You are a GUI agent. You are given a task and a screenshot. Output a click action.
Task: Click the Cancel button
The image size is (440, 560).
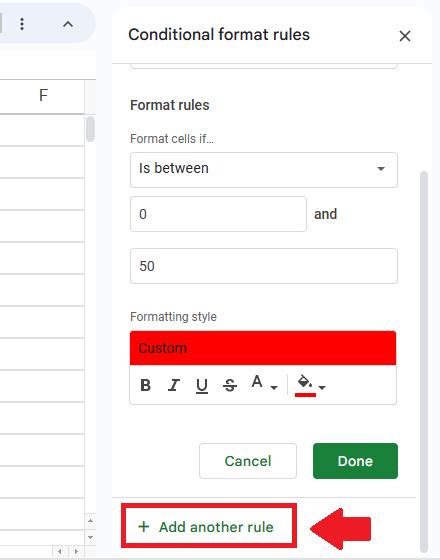point(248,461)
